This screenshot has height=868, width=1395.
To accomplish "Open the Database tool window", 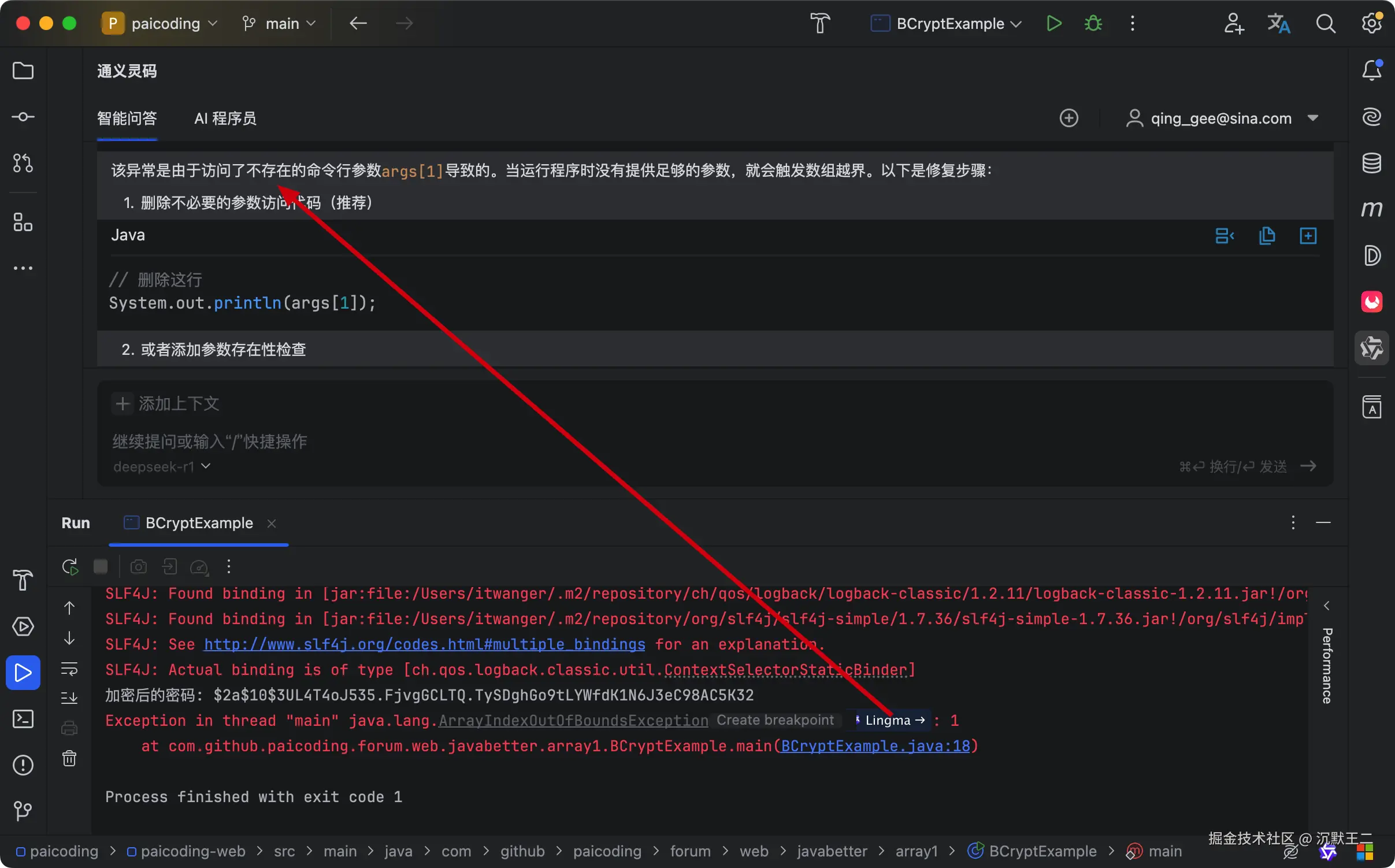I will click(x=1371, y=163).
